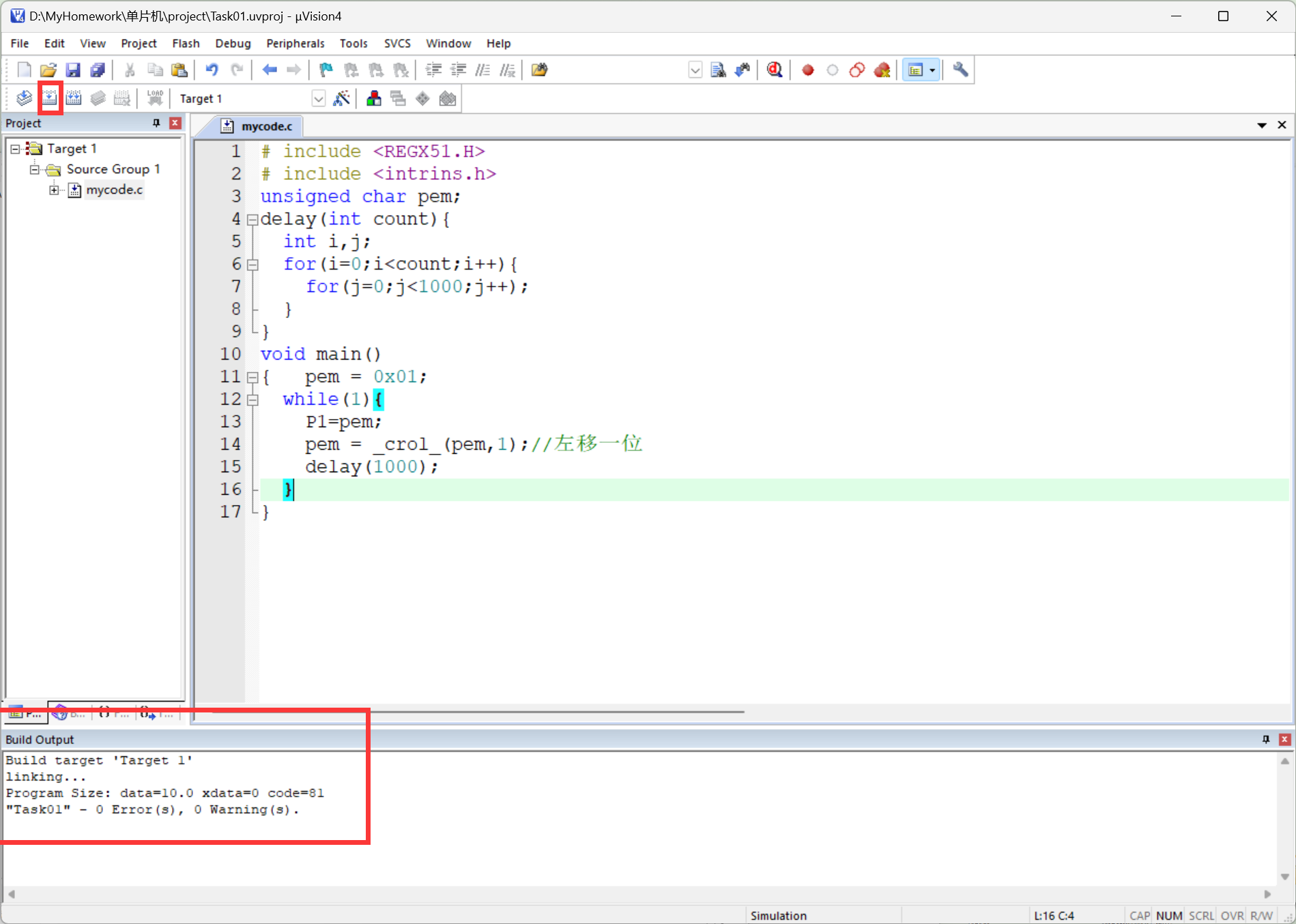Indent the selected lines
The height and width of the screenshot is (924, 1296).
433,70
